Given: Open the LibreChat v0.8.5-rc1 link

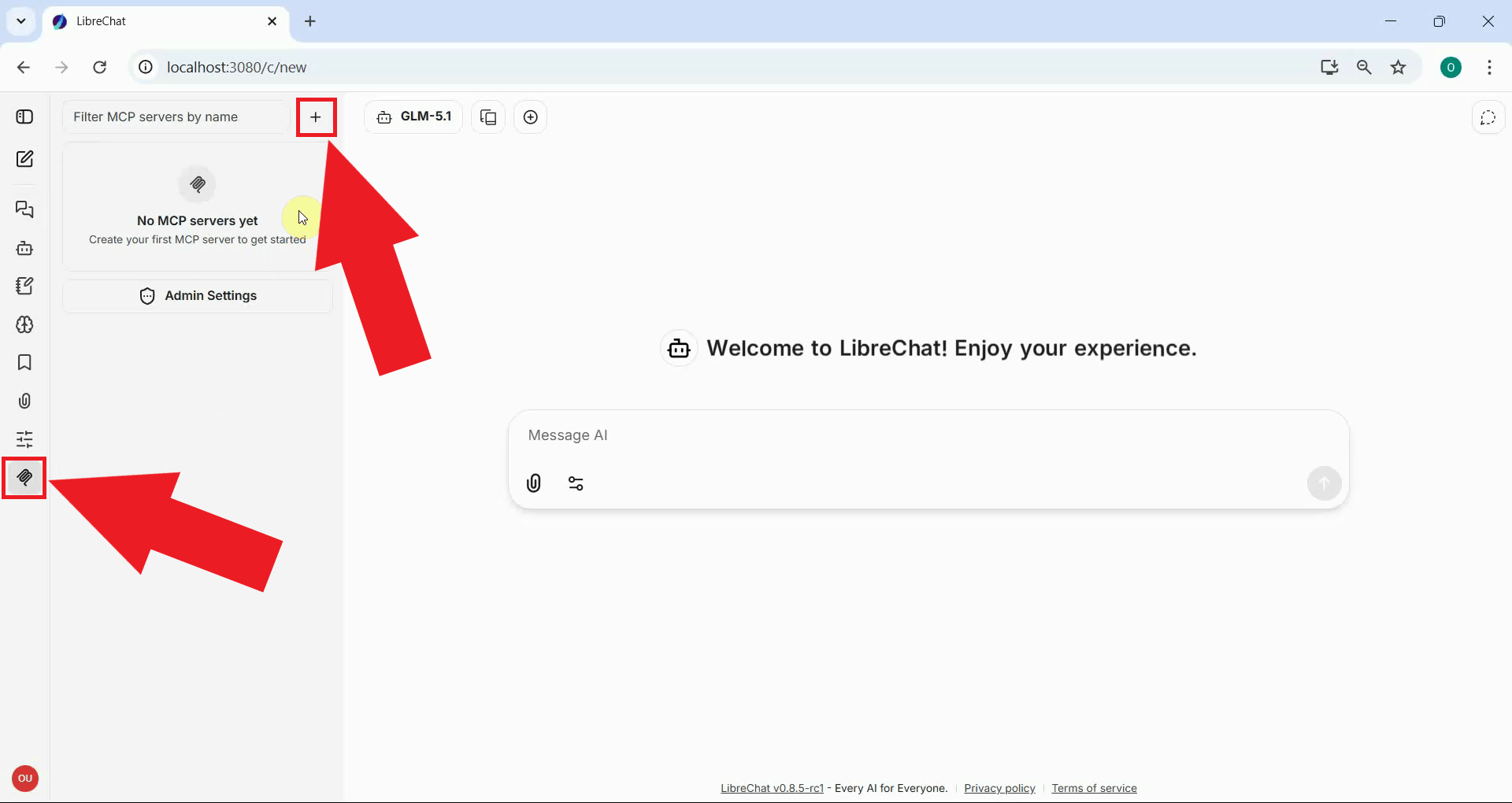Looking at the screenshot, I should [772, 788].
